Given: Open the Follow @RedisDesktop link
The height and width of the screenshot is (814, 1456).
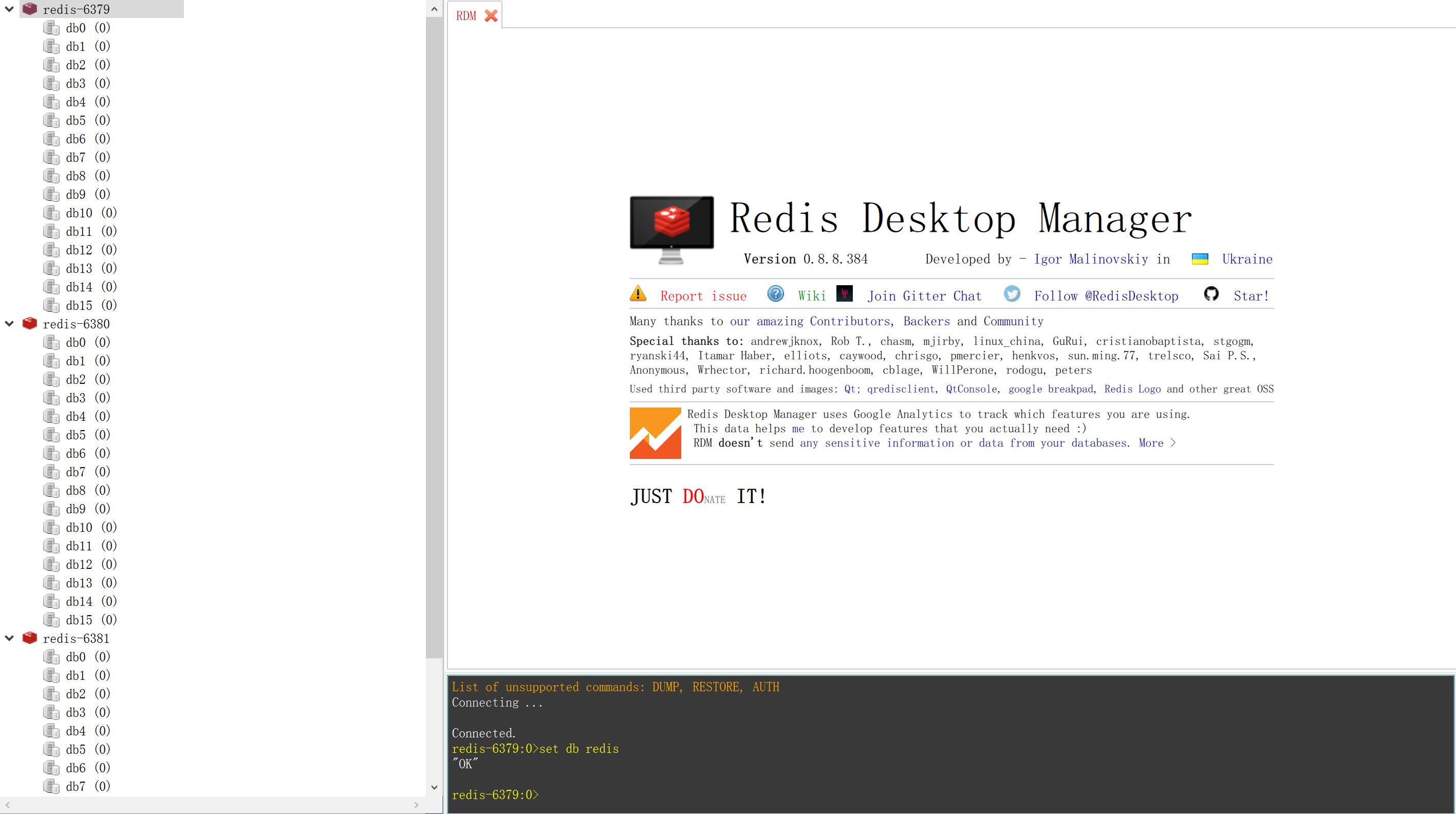Looking at the screenshot, I should coord(1106,295).
